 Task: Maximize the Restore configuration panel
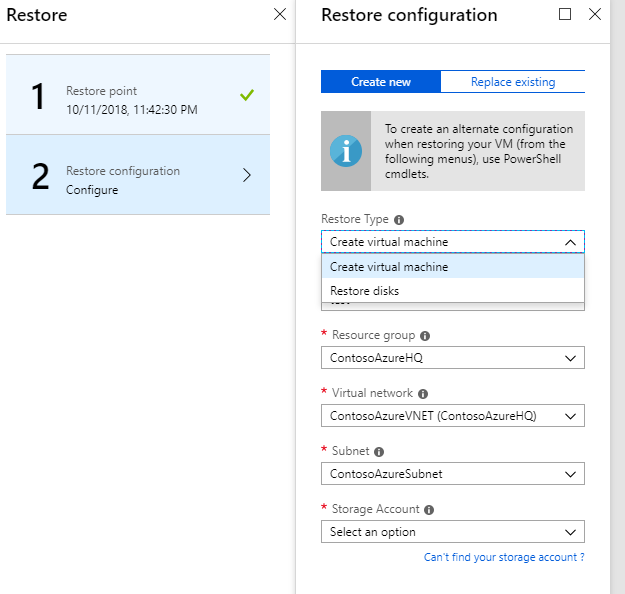(x=564, y=14)
